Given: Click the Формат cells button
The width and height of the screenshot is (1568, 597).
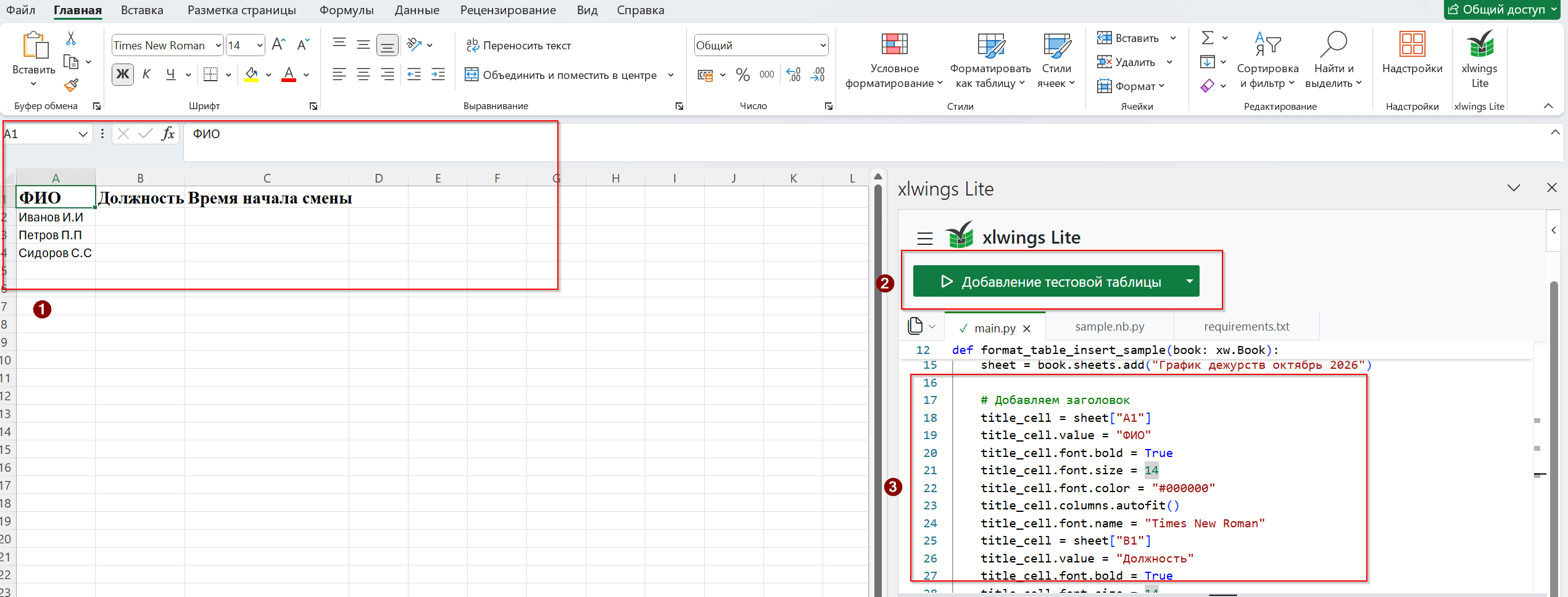Looking at the screenshot, I should click(1130, 86).
